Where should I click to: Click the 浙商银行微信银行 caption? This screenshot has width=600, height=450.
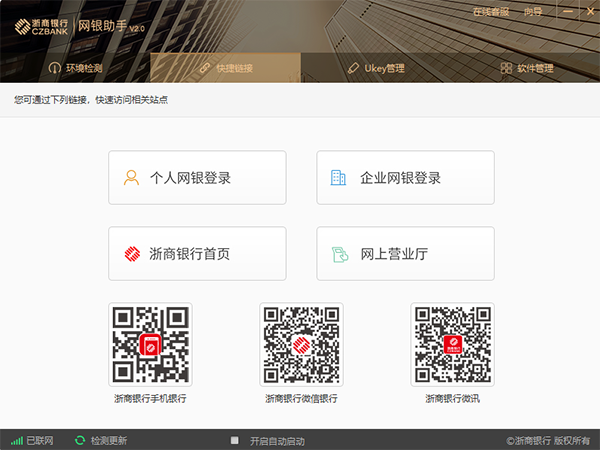pos(301,399)
